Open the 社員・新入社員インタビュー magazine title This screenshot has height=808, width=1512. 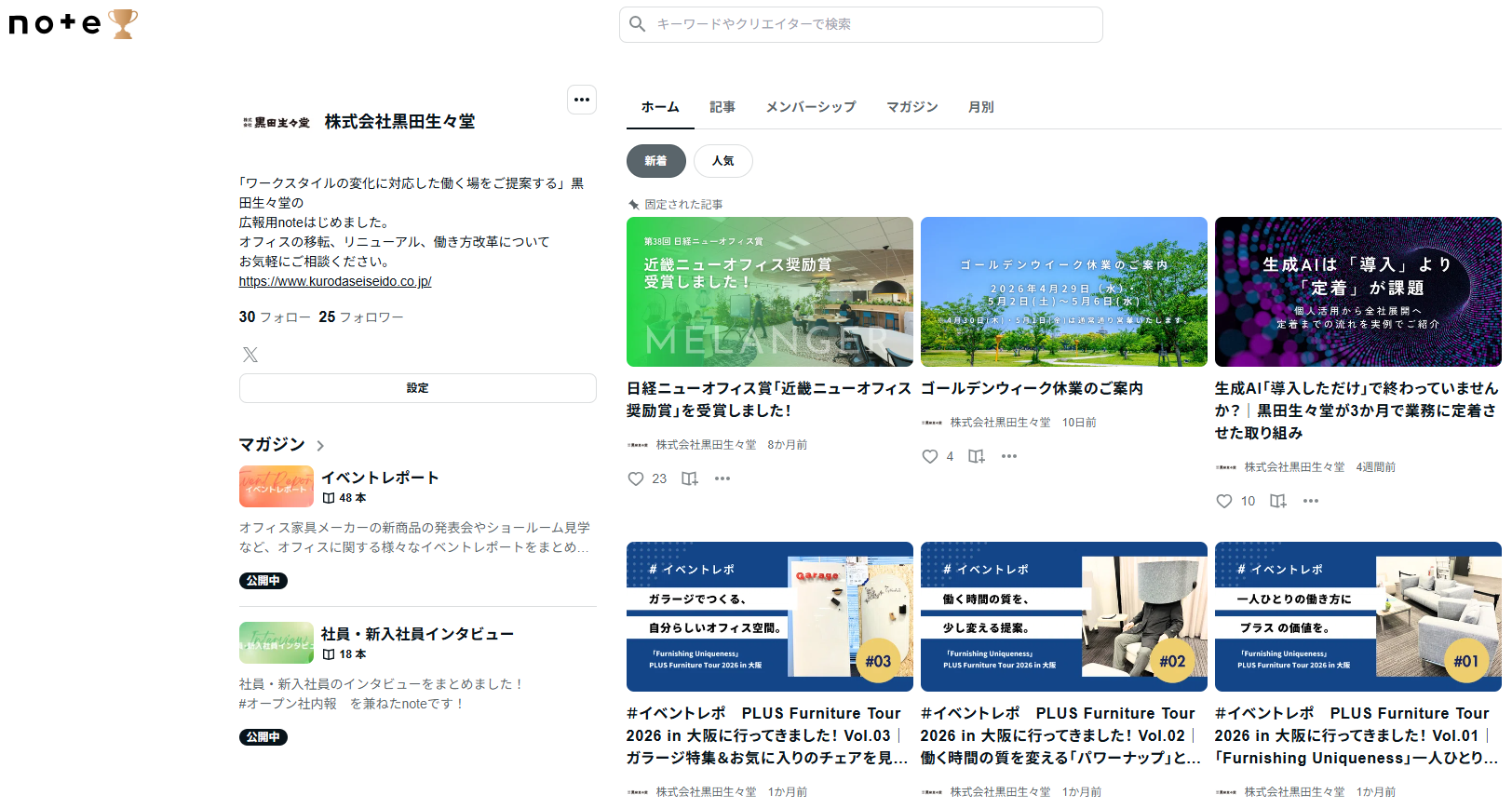[418, 634]
